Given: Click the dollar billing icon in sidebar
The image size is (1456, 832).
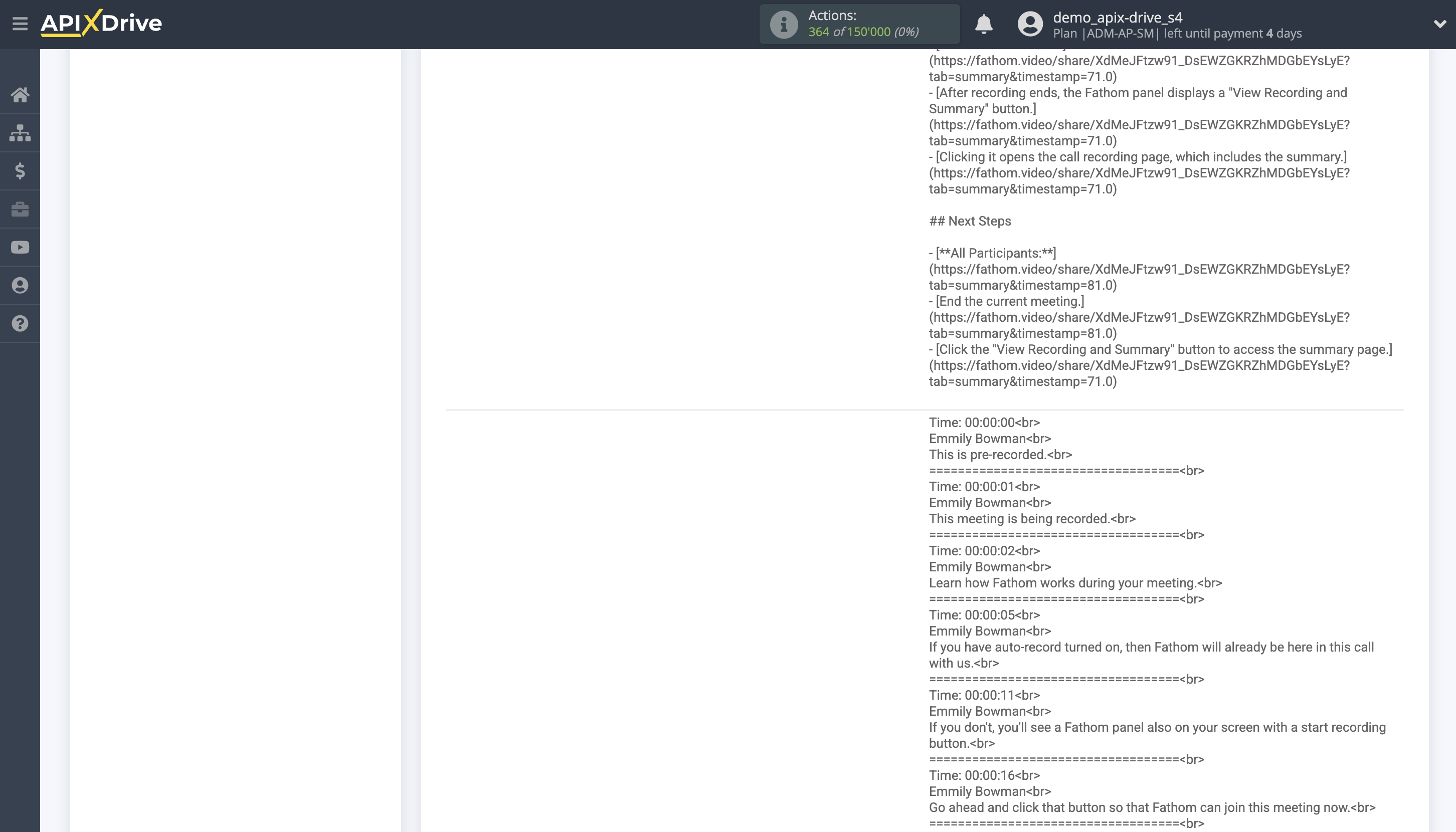Looking at the screenshot, I should 21,171.
